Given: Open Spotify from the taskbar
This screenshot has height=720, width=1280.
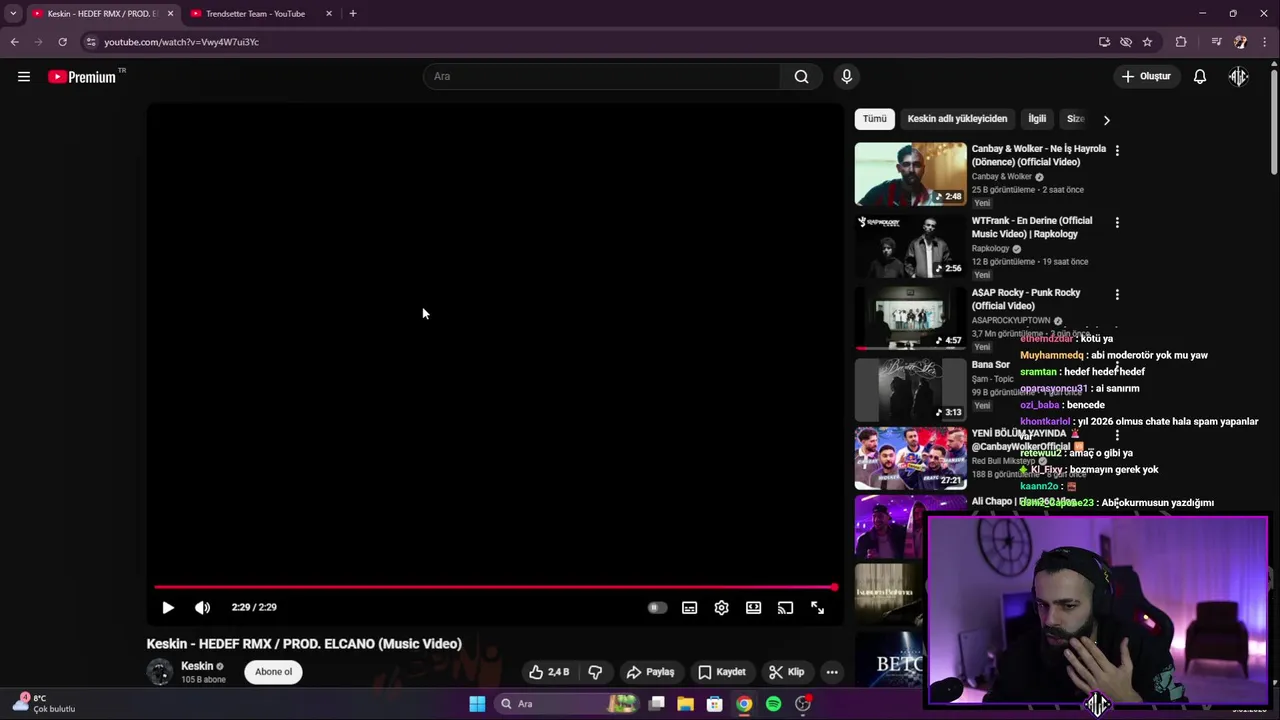Looking at the screenshot, I should [x=773, y=704].
